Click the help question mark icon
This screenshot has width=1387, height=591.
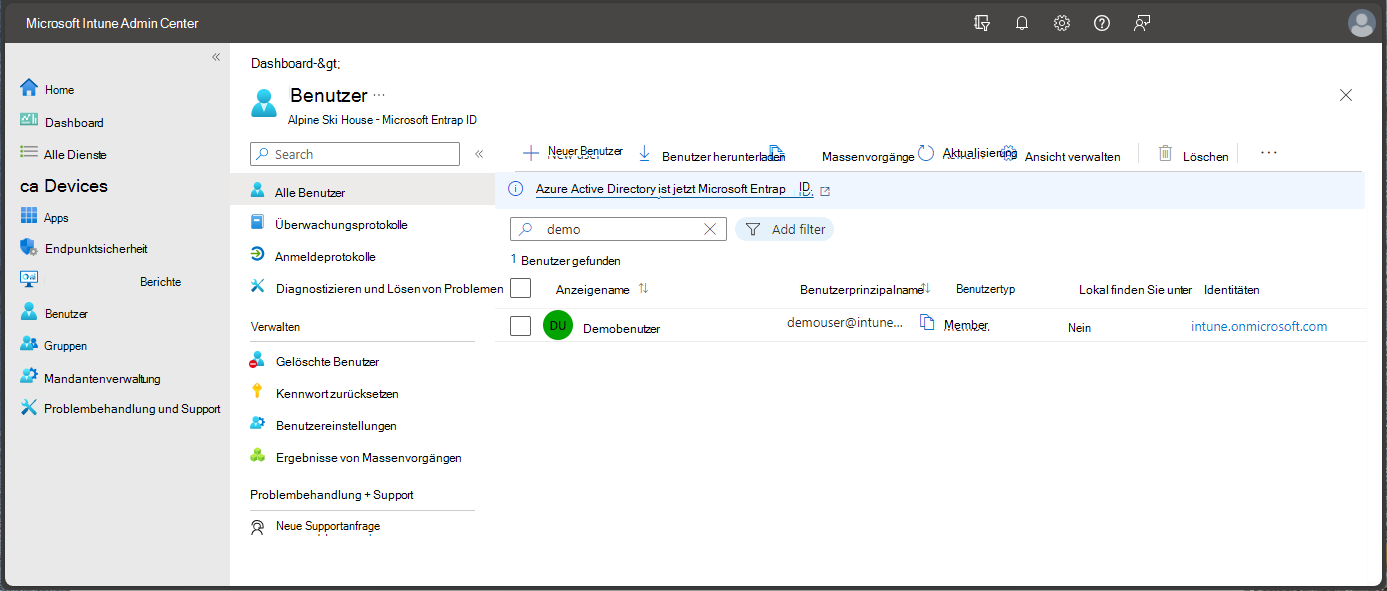coord(1101,23)
